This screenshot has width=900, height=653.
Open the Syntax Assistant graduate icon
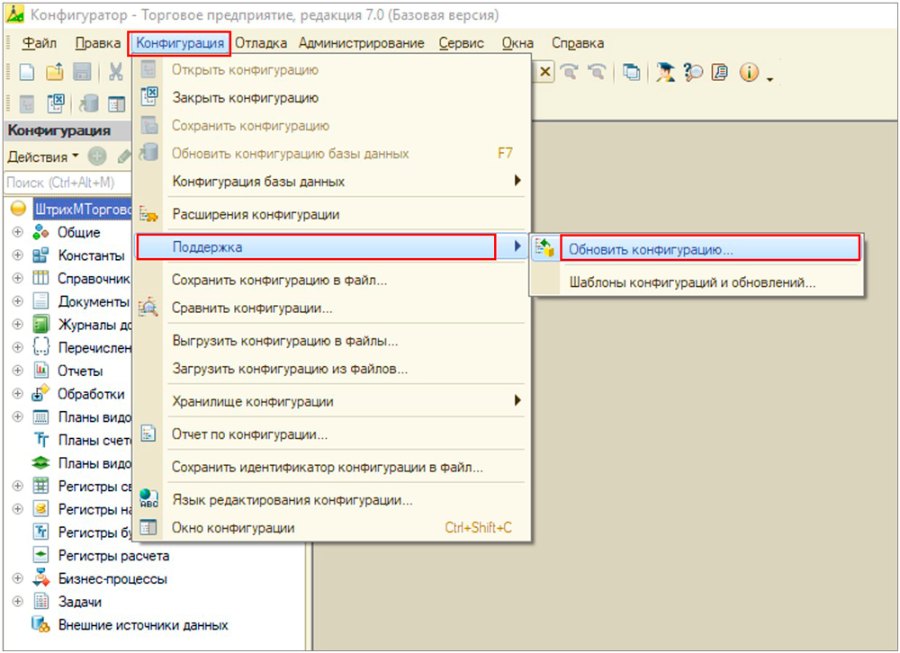click(665, 72)
